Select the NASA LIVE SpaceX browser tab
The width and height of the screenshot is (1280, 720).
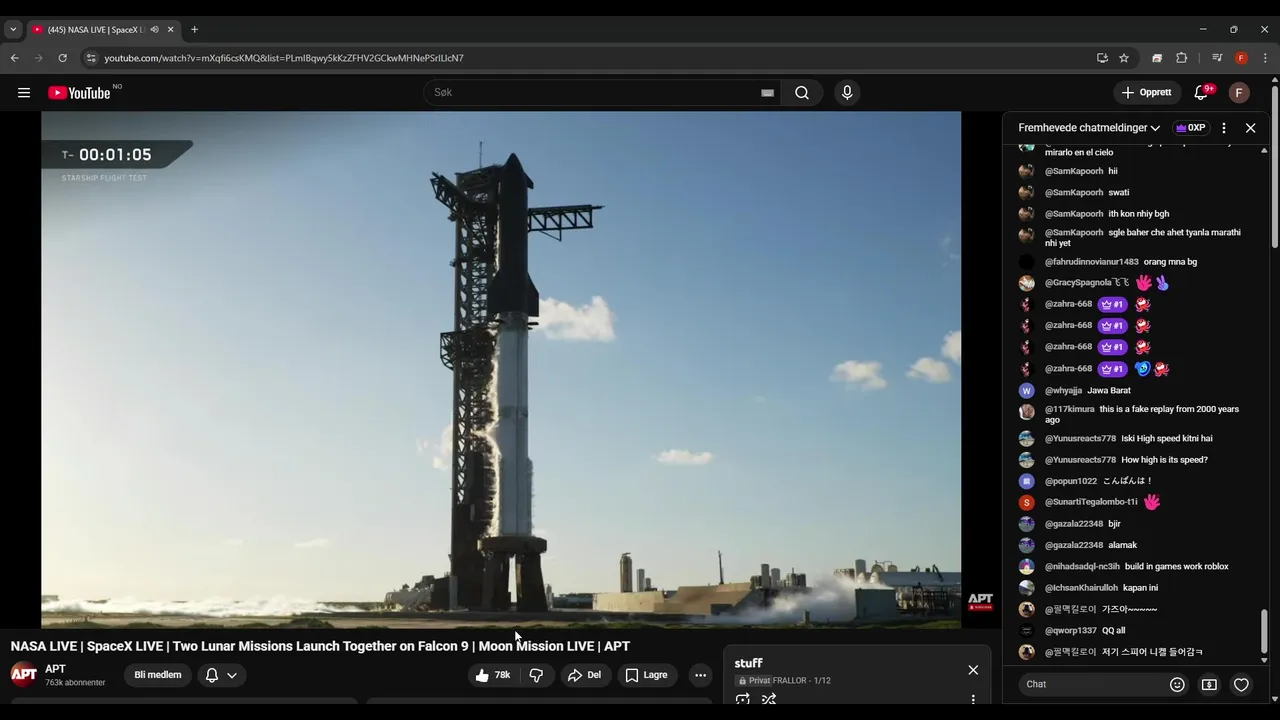pyautogui.click(x=103, y=29)
